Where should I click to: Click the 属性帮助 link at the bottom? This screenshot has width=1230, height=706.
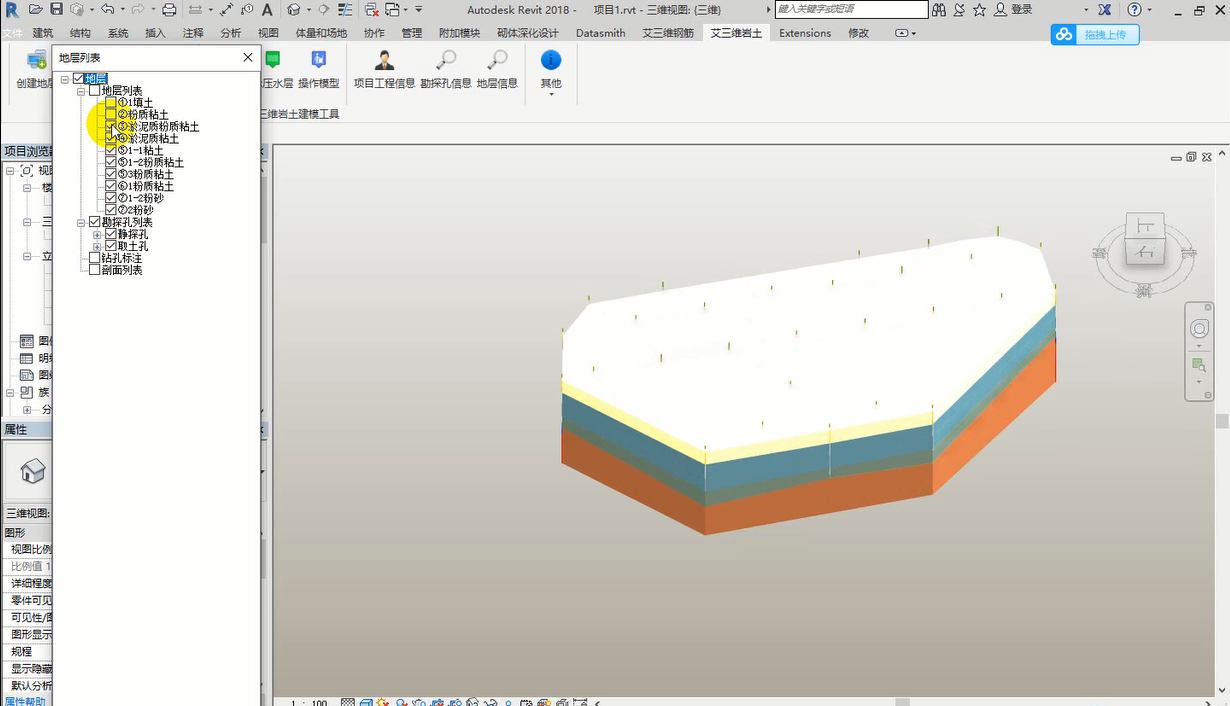25,700
